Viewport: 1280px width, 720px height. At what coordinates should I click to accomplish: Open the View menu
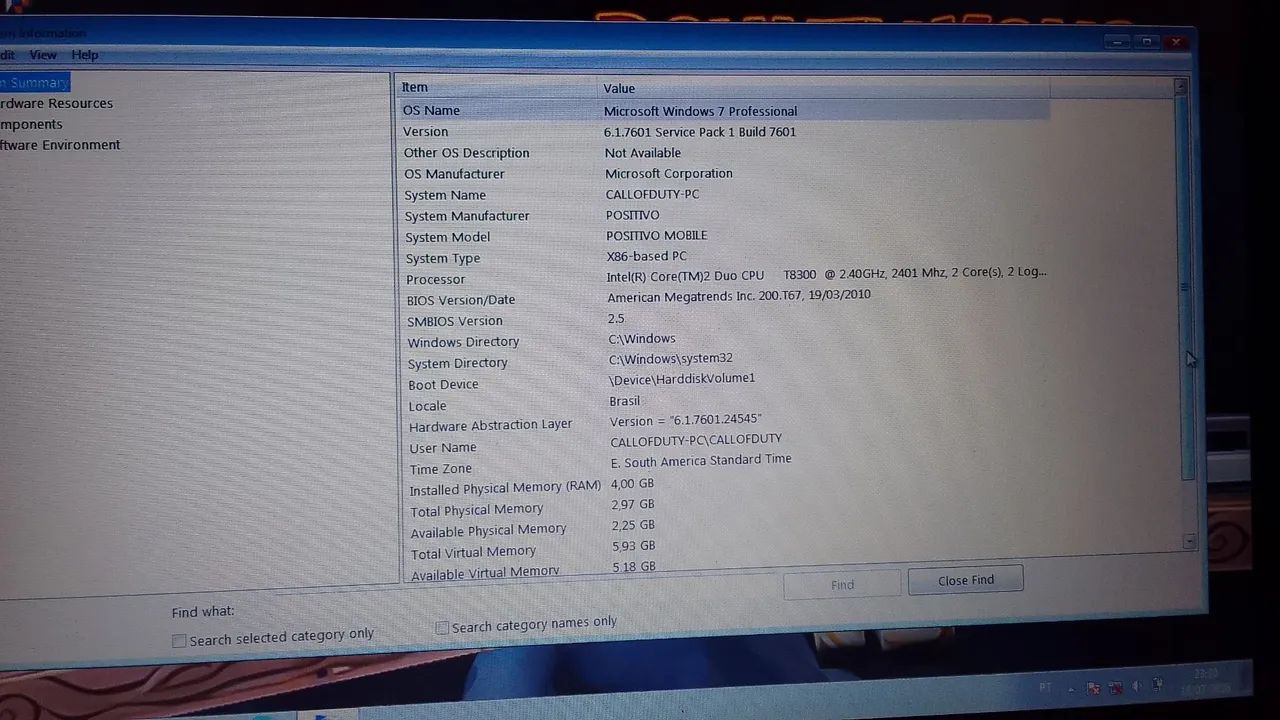pyautogui.click(x=43, y=55)
